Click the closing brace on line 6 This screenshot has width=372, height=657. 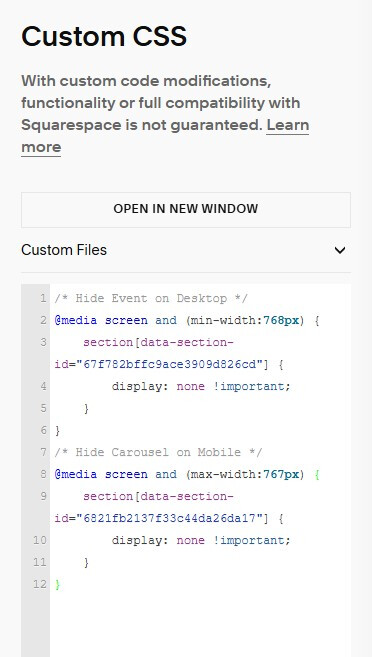57,430
